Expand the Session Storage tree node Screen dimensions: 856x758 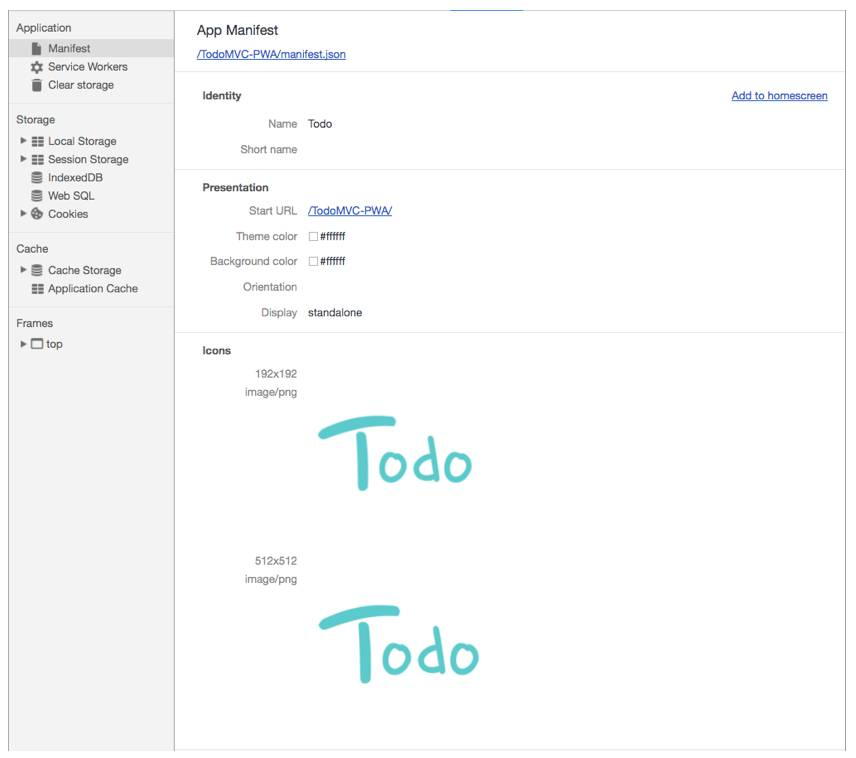(23, 159)
